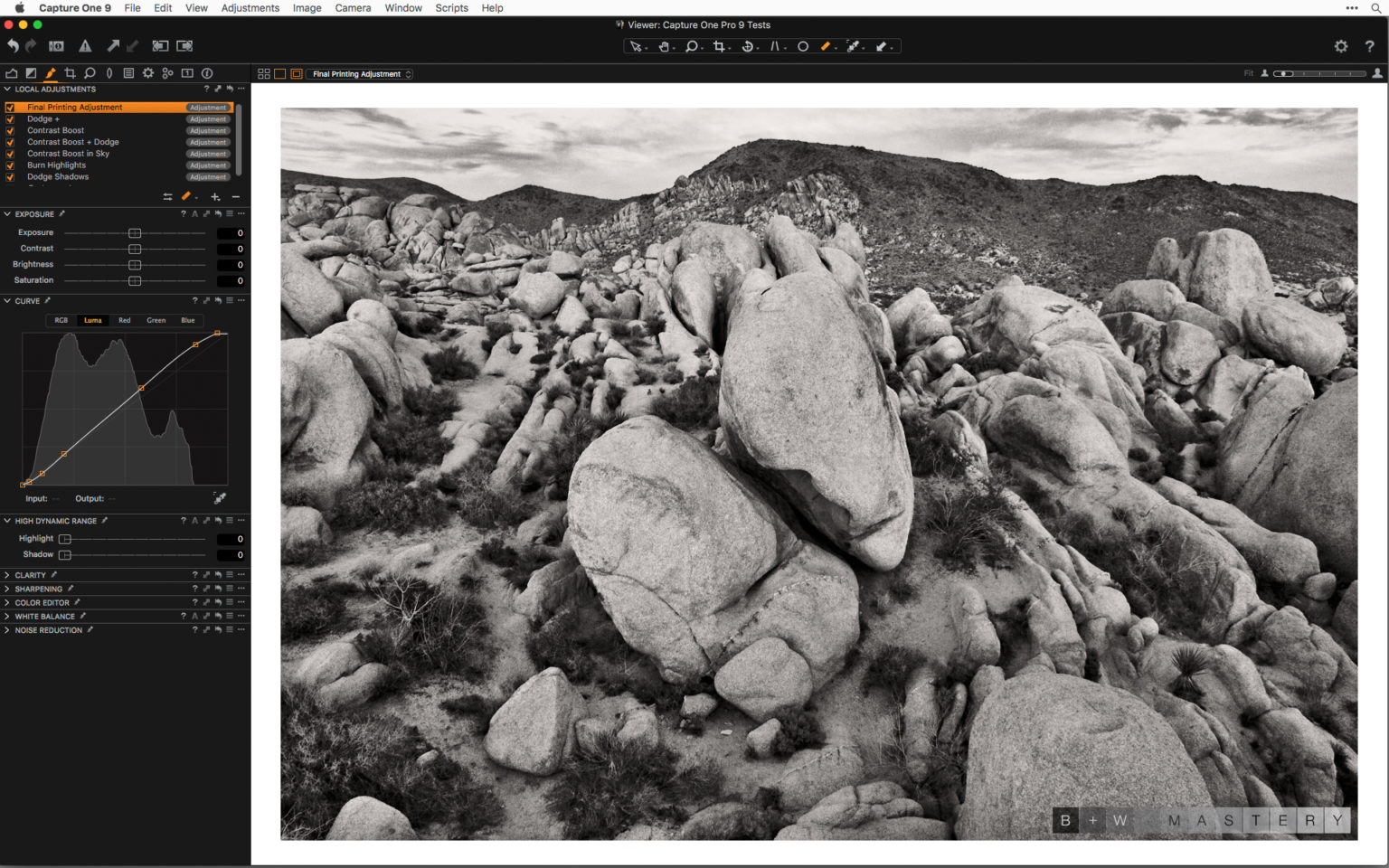
Task: Uncheck the Contrast Boost in Sky layer
Action: click(x=10, y=154)
